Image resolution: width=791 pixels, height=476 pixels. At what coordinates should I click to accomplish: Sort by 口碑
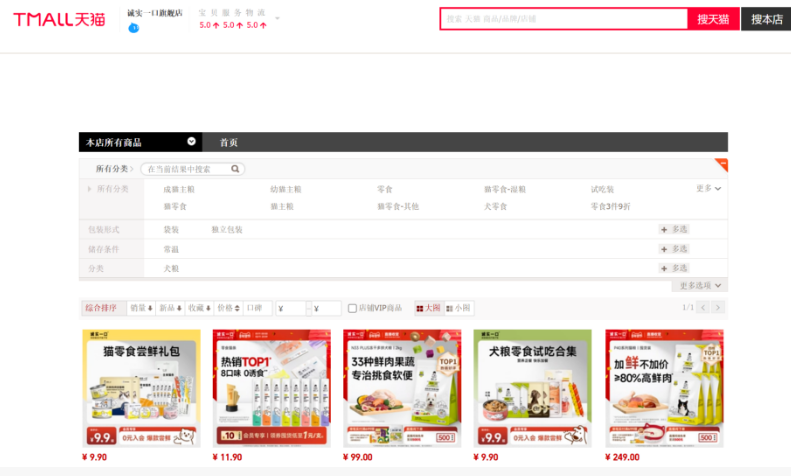[x=258, y=308]
